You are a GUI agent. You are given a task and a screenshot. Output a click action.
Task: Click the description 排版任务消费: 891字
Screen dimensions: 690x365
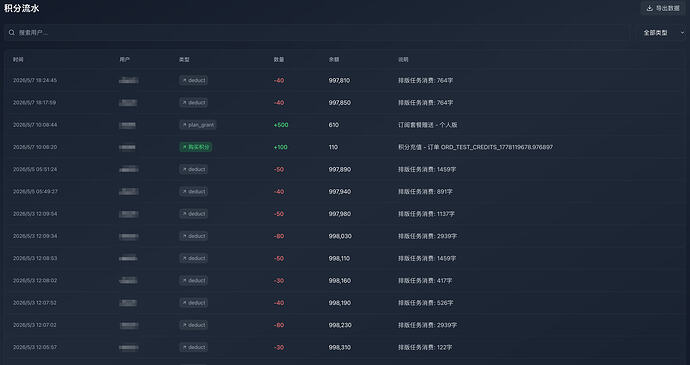point(425,192)
